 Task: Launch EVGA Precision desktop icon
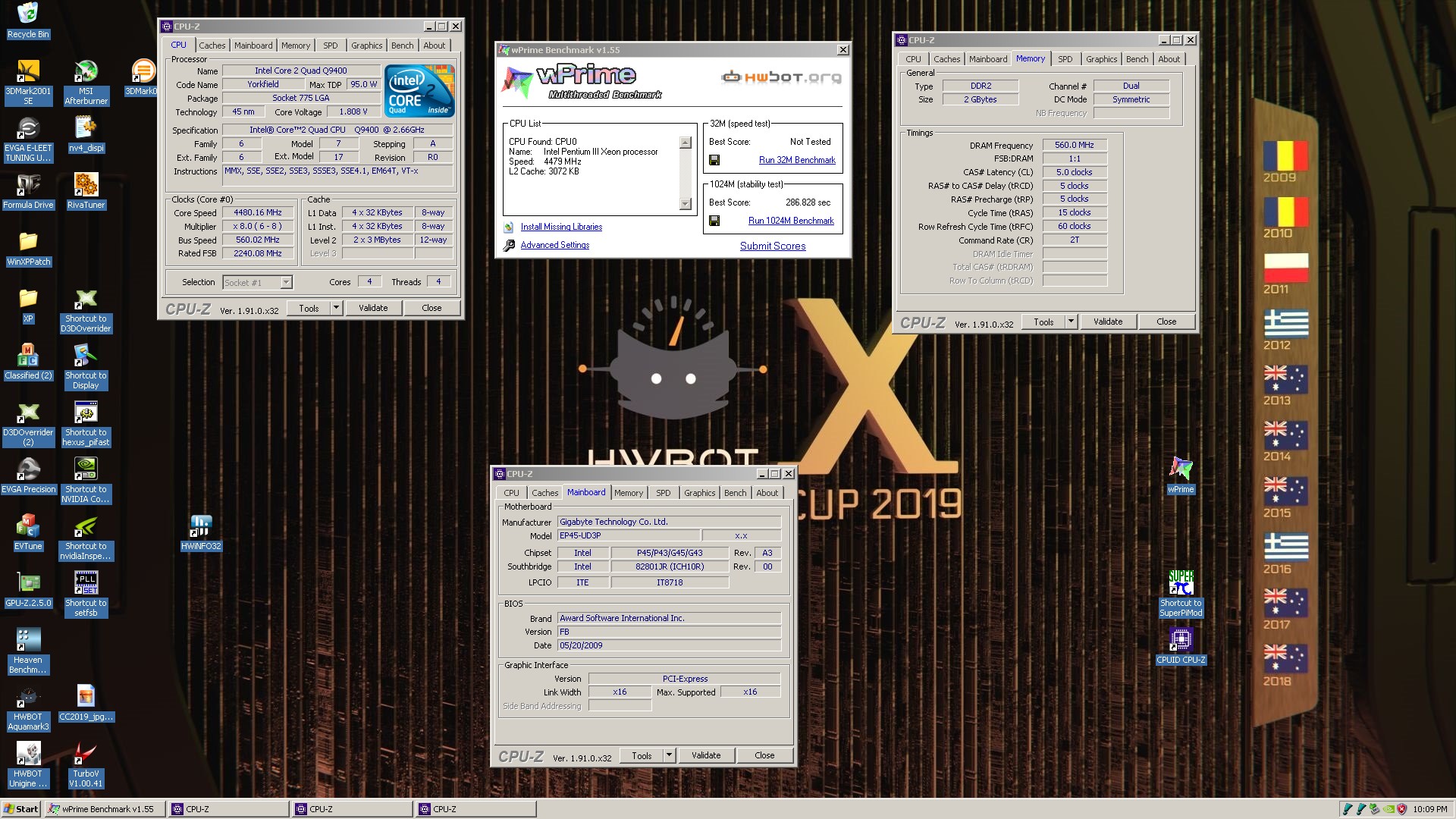pyautogui.click(x=28, y=475)
